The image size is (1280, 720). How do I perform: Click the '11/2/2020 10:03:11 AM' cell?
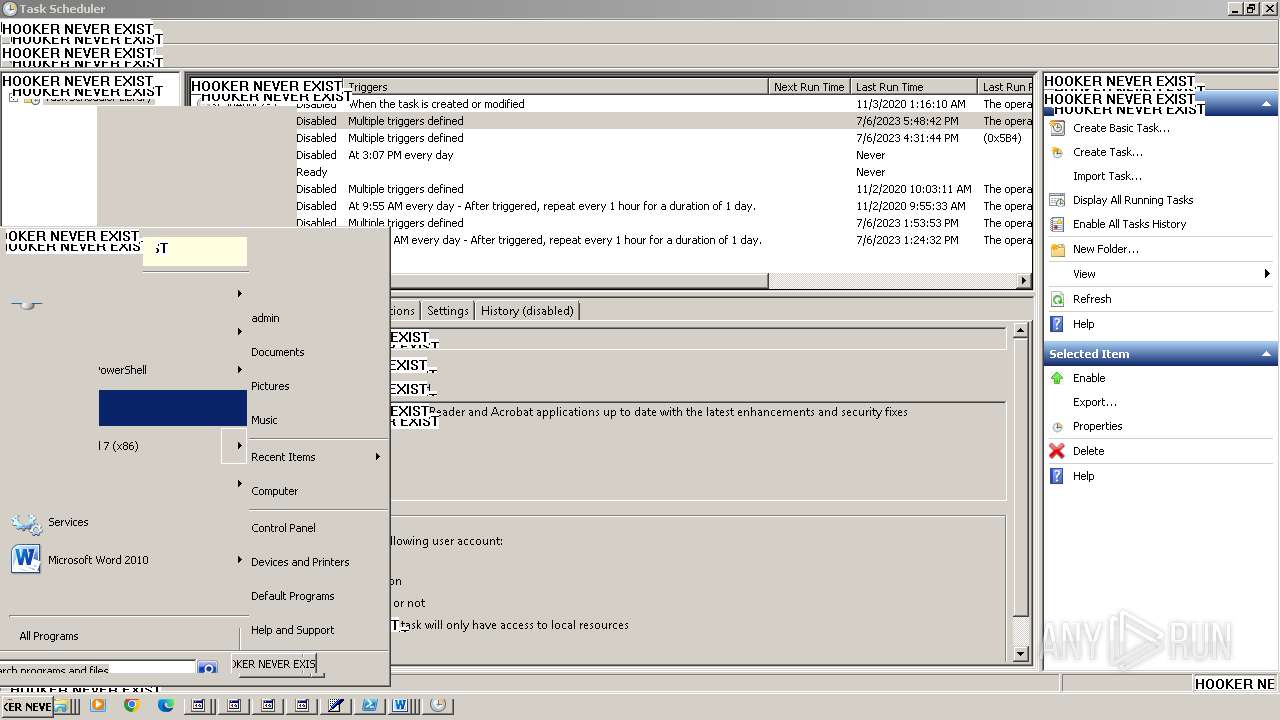point(913,189)
